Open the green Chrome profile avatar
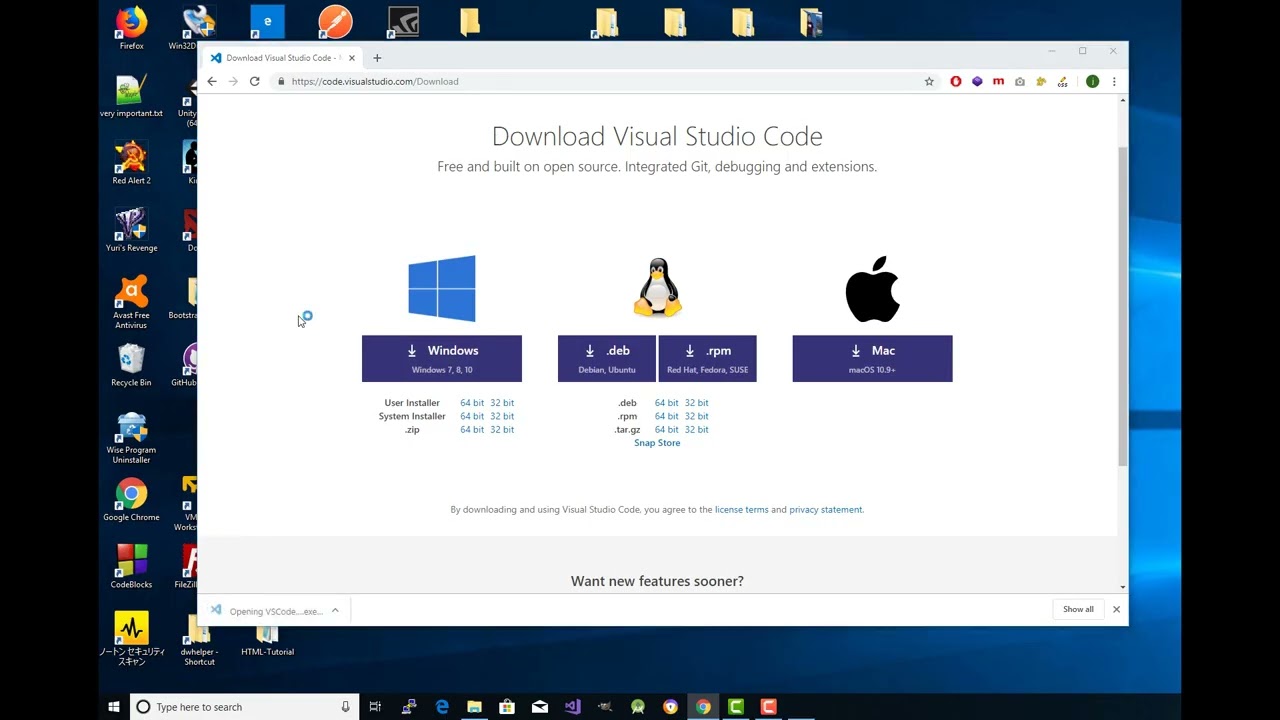This screenshot has width=1280, height=720. click(1092, 81)
